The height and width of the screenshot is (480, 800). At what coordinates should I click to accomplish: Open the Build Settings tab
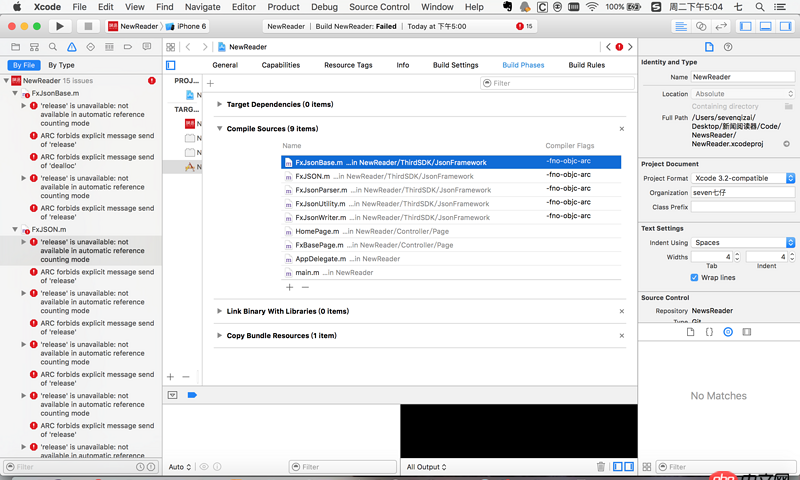tap(456, 65)
